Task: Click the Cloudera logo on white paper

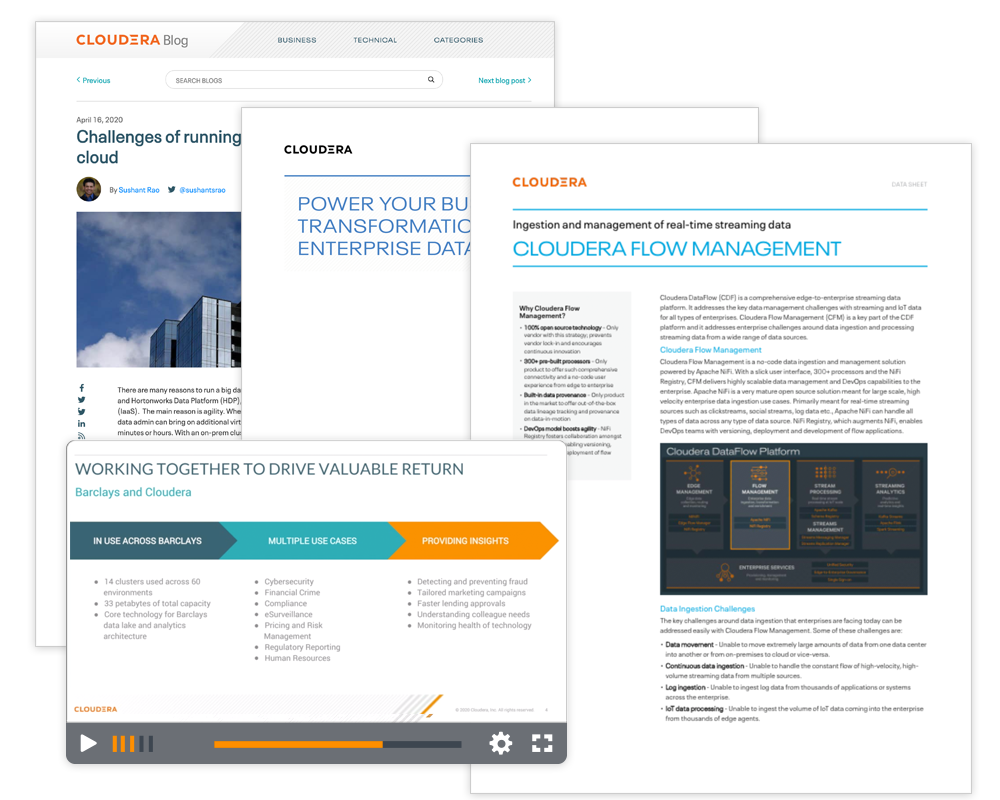Action: click(318, 149)
